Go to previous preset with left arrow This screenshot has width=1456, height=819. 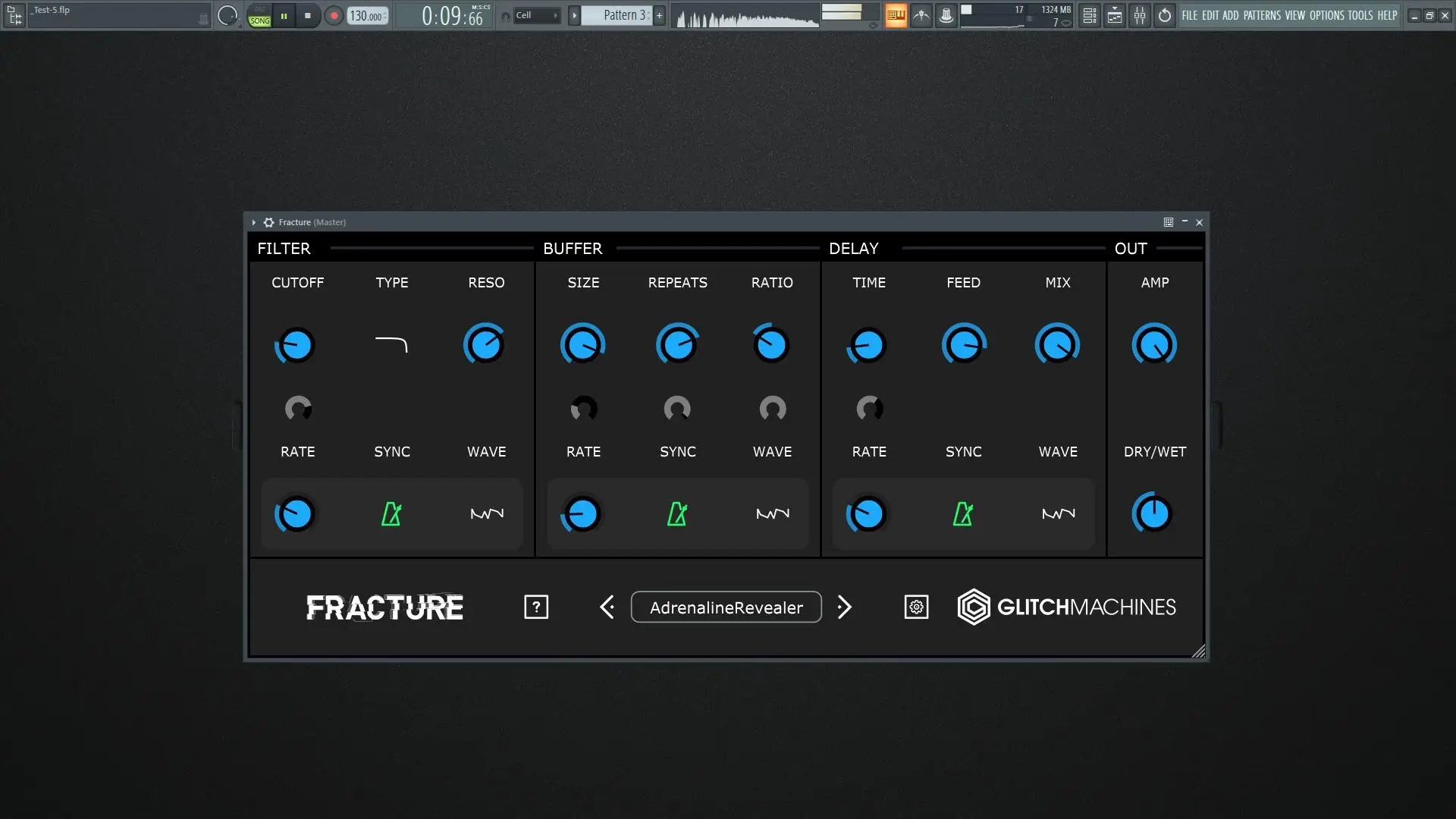pyautogui.click(x=607, y=607)
